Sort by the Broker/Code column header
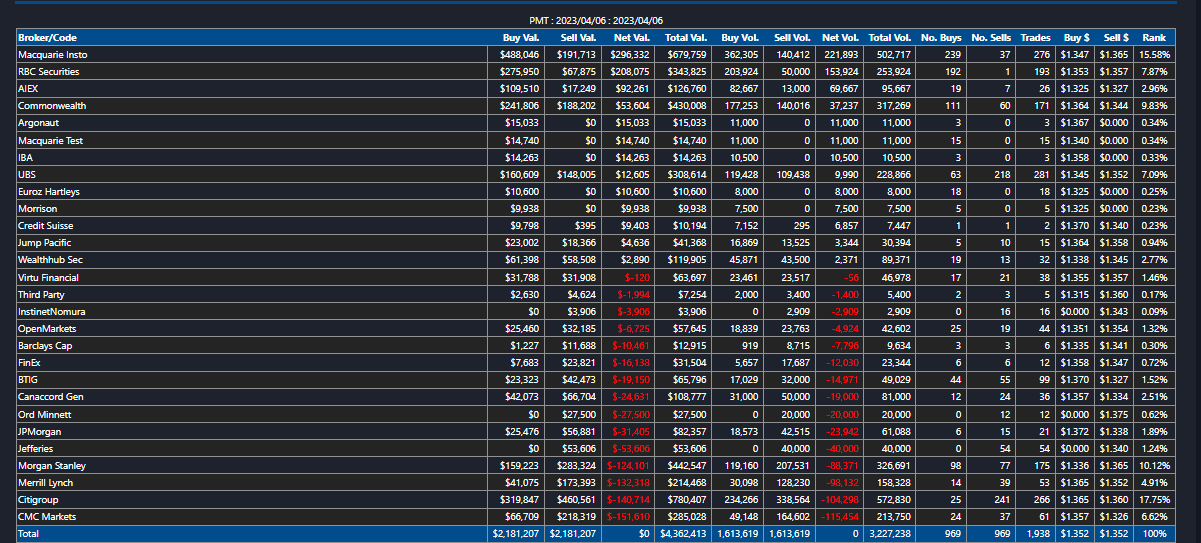This screenshot has height=543, width=1201. 251,37
